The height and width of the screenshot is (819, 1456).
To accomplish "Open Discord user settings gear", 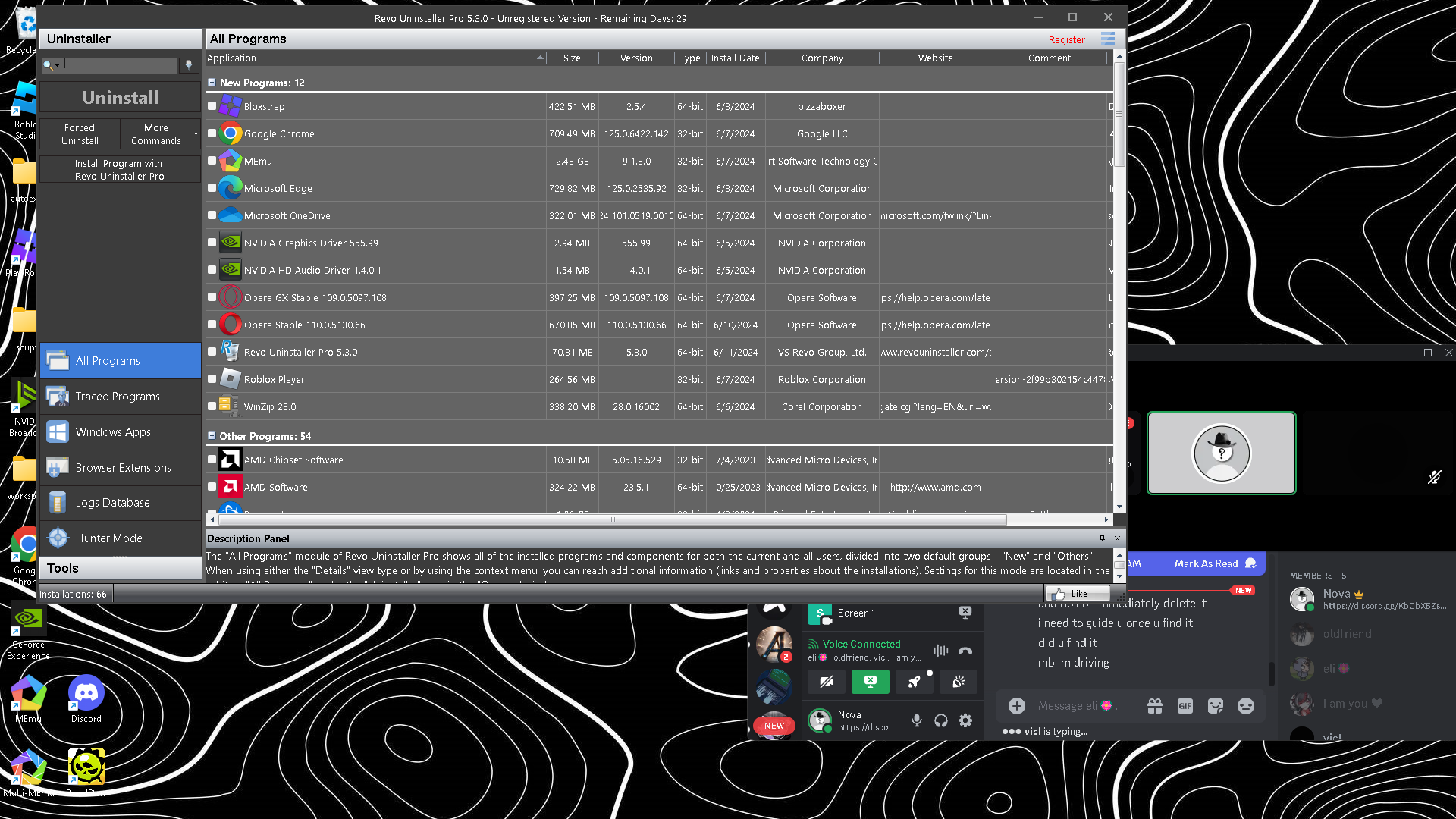I will 965,720.
